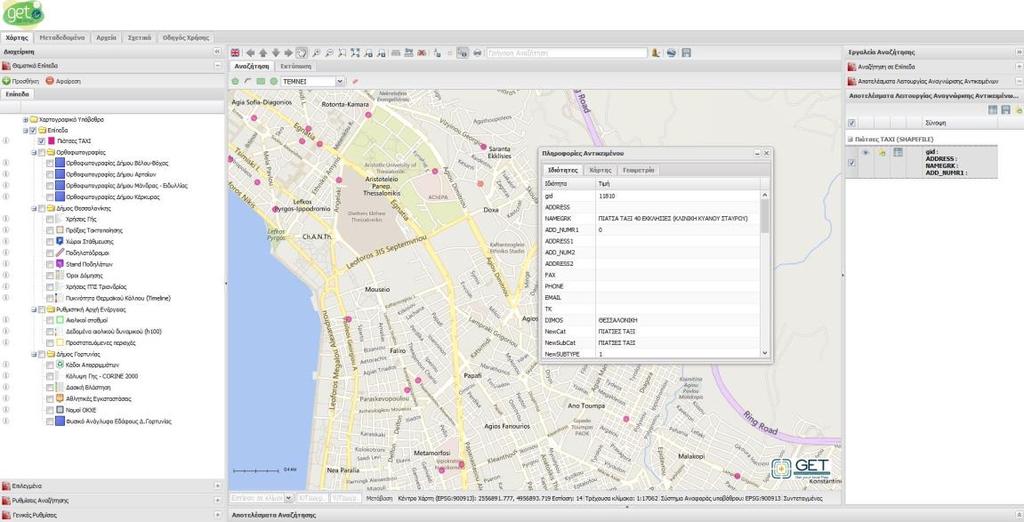Viewport: 1024px width, 522px height.
Task: Click the red eraser clear-drawing icon
Action: [x=355, y=82]
